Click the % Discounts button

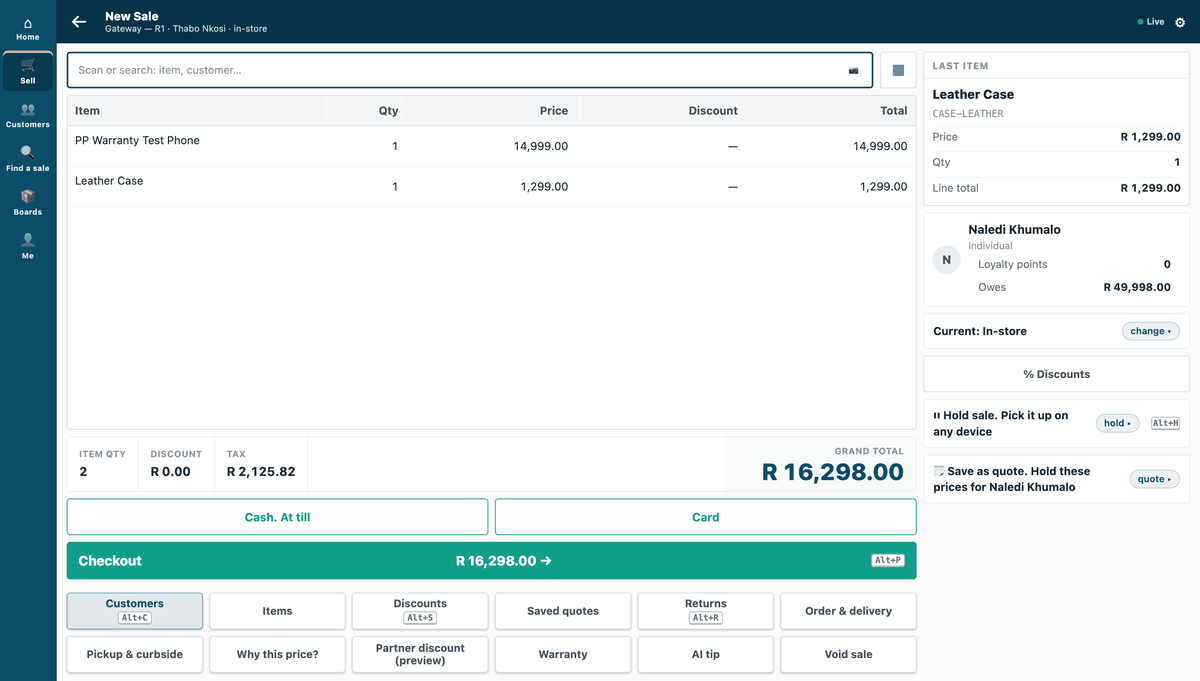pyautogui.click(x=1057, y=374)
